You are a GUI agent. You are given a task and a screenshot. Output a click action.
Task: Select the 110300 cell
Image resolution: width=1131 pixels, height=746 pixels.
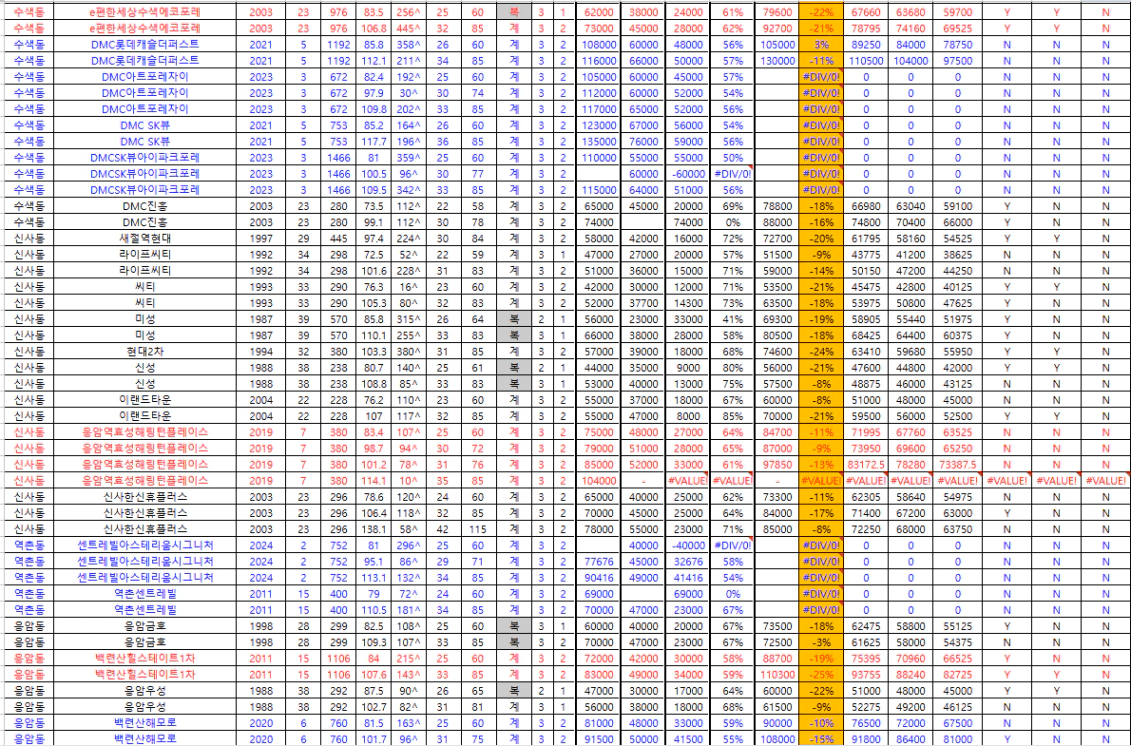(776, 675)
